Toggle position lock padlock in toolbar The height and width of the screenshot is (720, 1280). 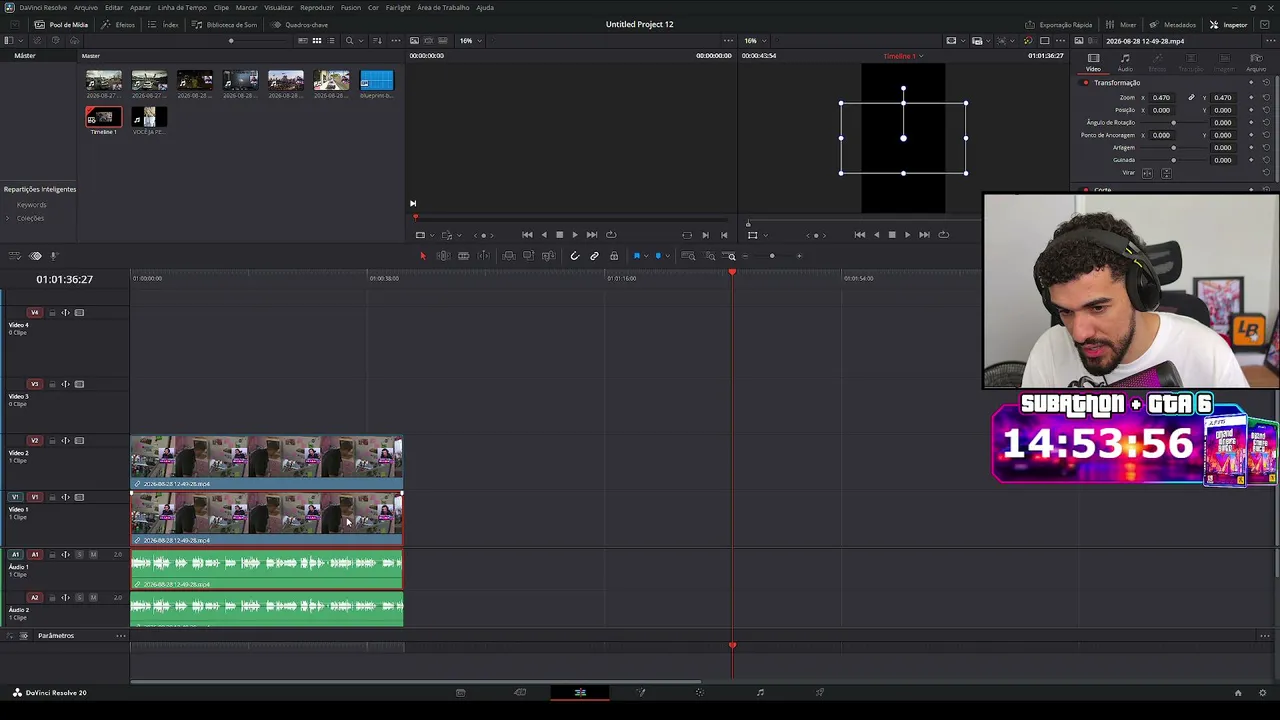point(614,256)
